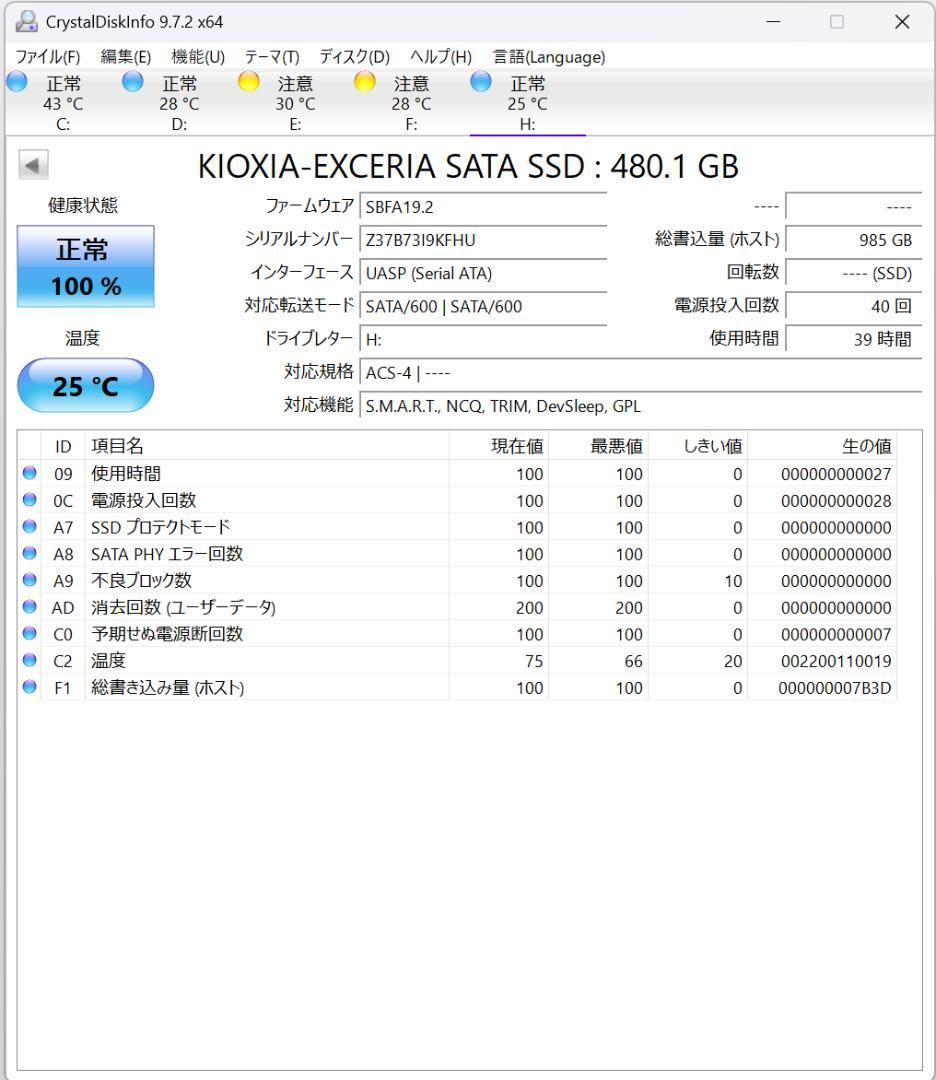The image size is (936, 1080).
Task: Click status dot for attribute AD
Action: [x=29, y=607]
